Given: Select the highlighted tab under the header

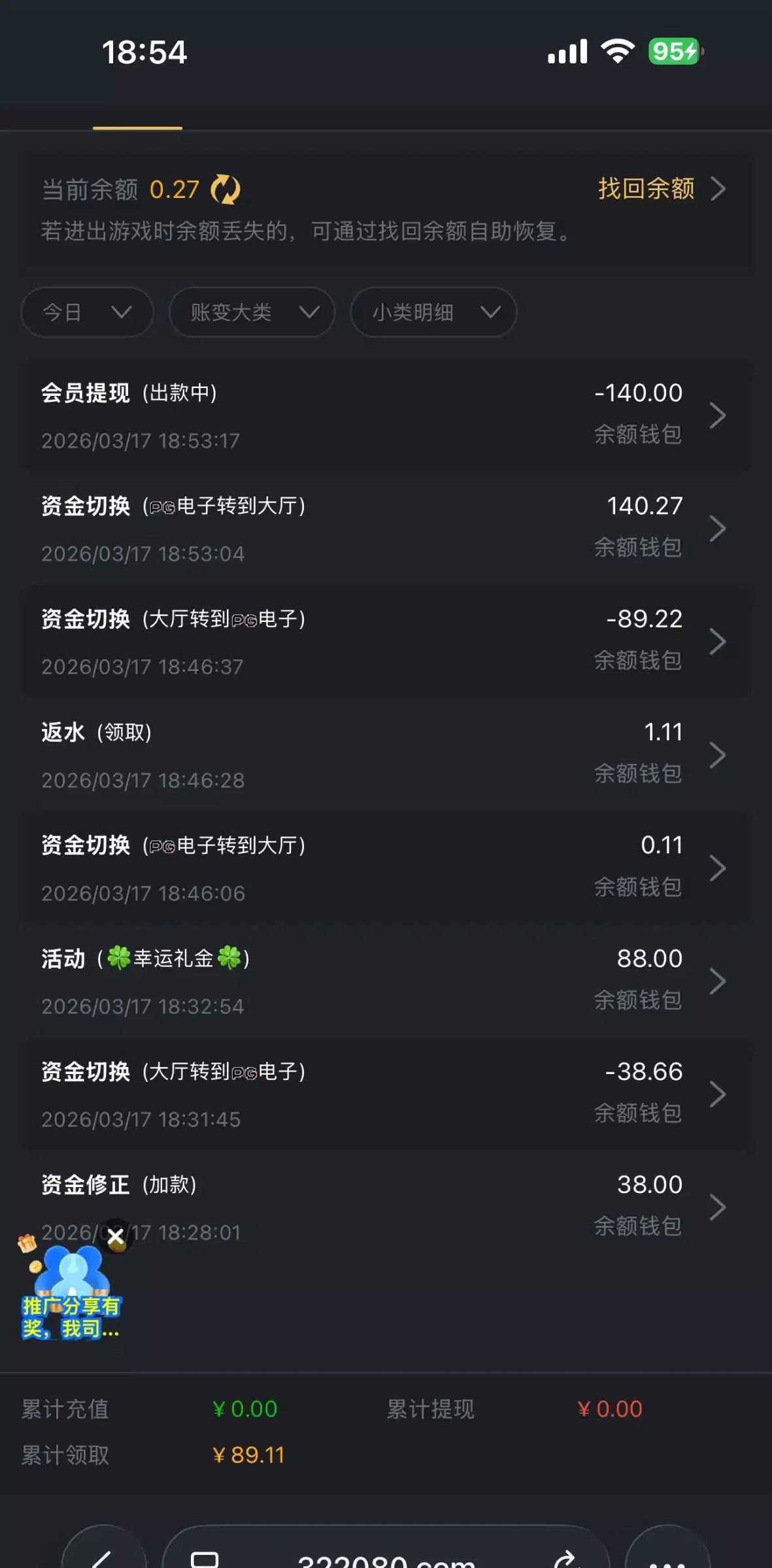Looking at the screenshot, I should 137,118.
